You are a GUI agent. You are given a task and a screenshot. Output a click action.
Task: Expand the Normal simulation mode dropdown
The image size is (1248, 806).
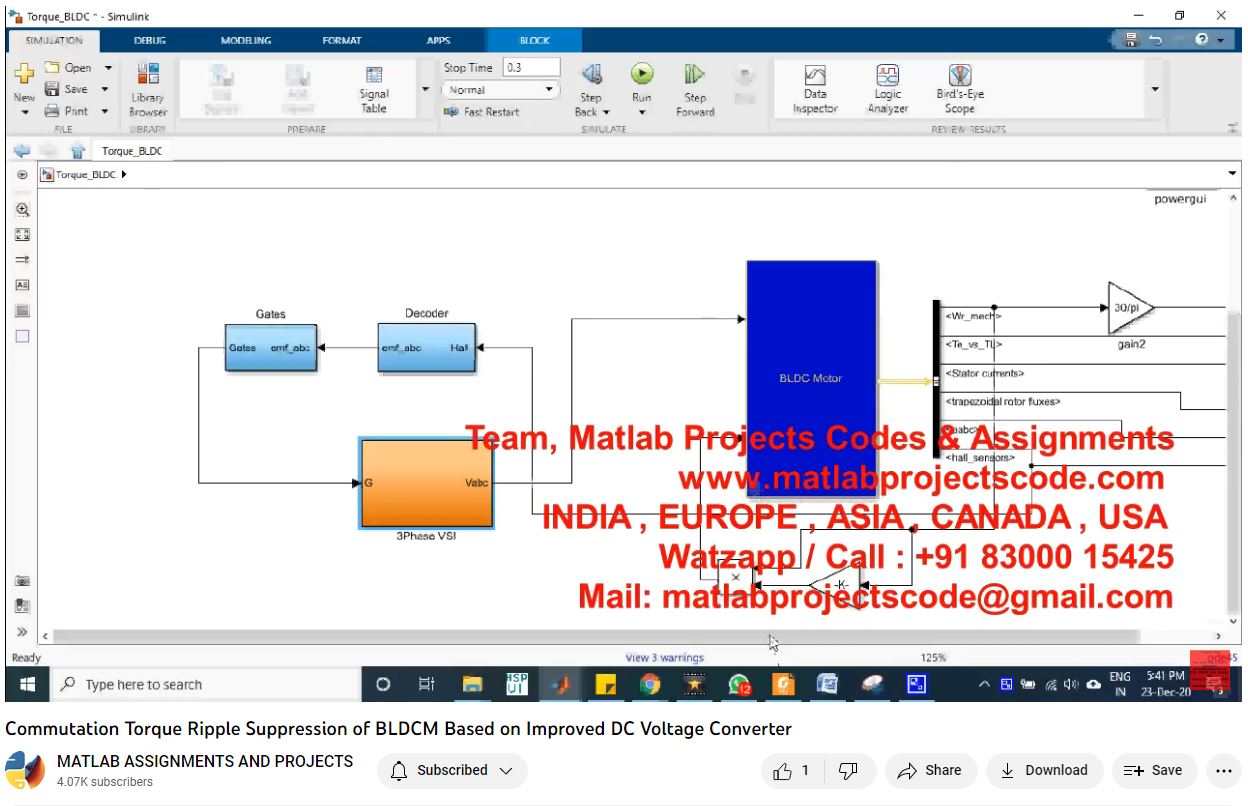pyautogui.click(x=549, y=90)
